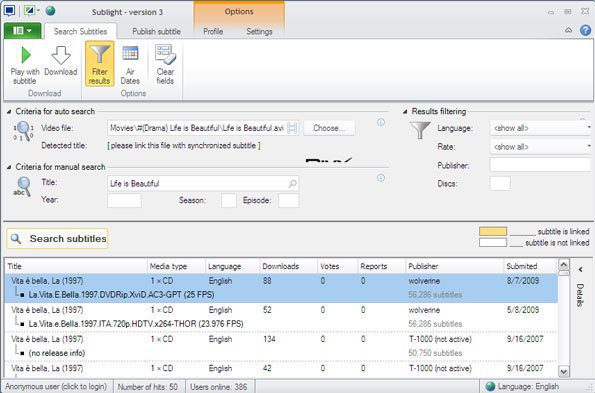595x393 pixels.
Task: Sort results by Media type column
Action: (176, 266)
